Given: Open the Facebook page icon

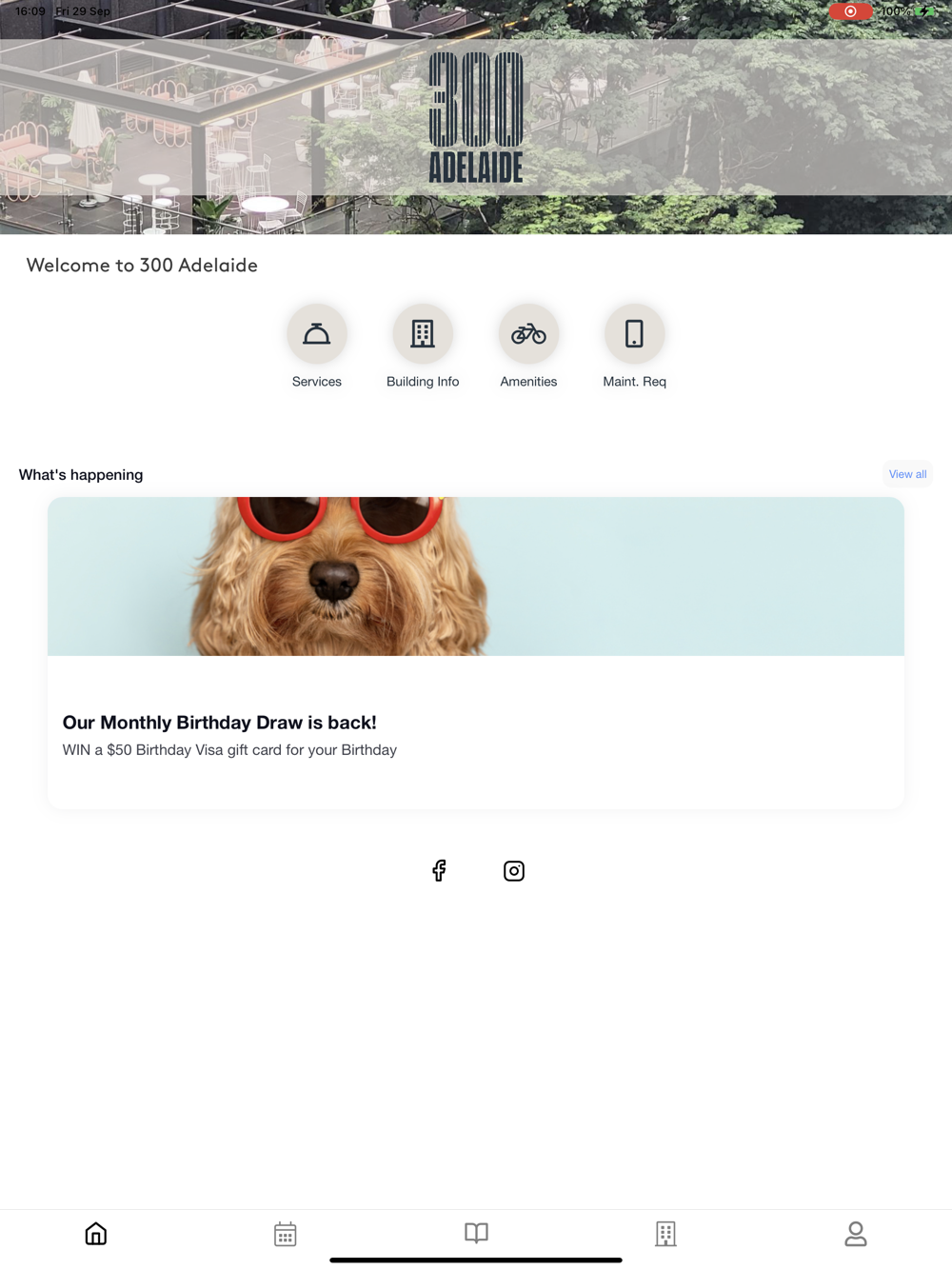Looking at the screenshot, I should point(439,870).
